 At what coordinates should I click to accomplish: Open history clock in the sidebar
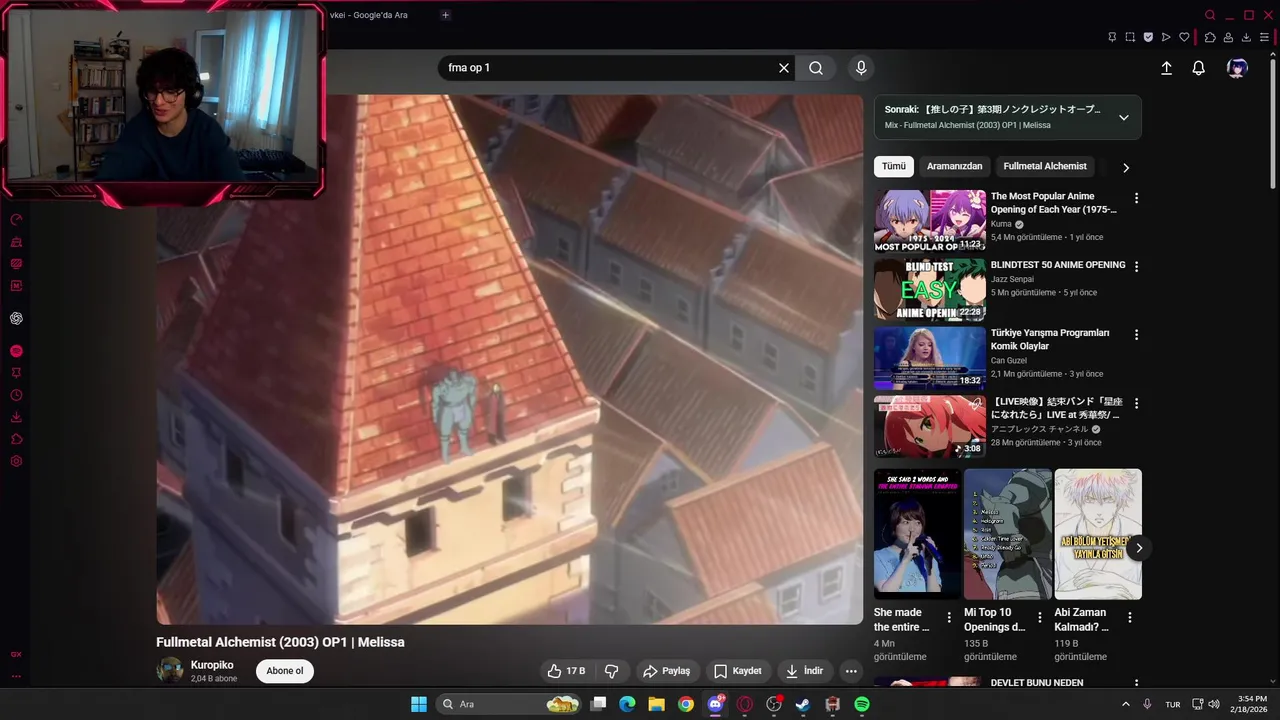[x=16, y=395]
